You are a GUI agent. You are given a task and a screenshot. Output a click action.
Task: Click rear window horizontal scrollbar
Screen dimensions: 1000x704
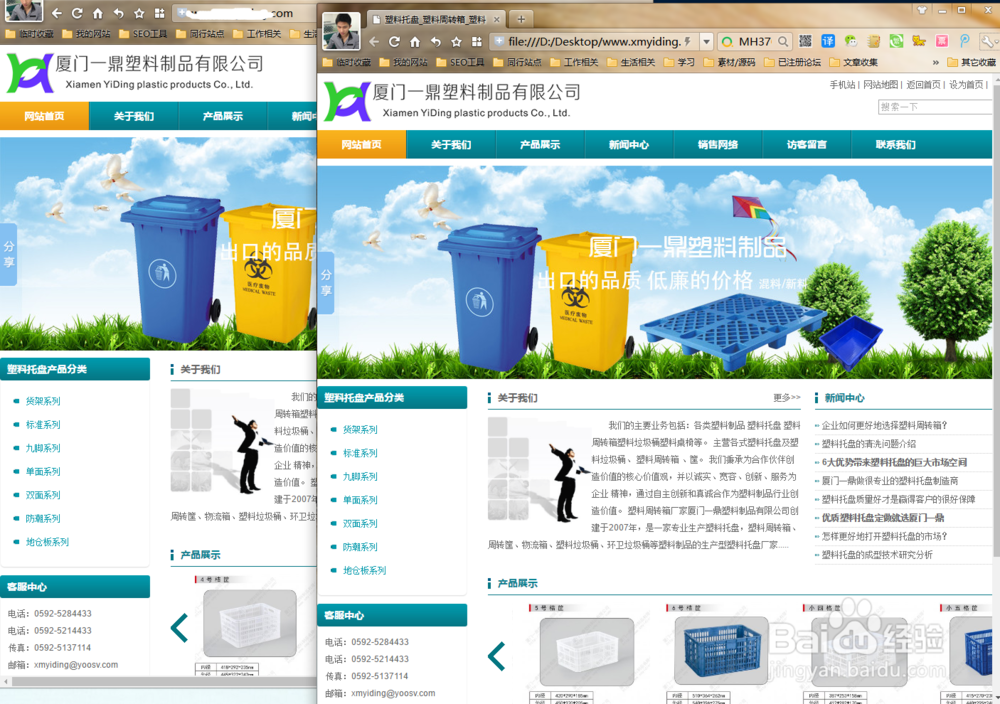click(163, 681)
